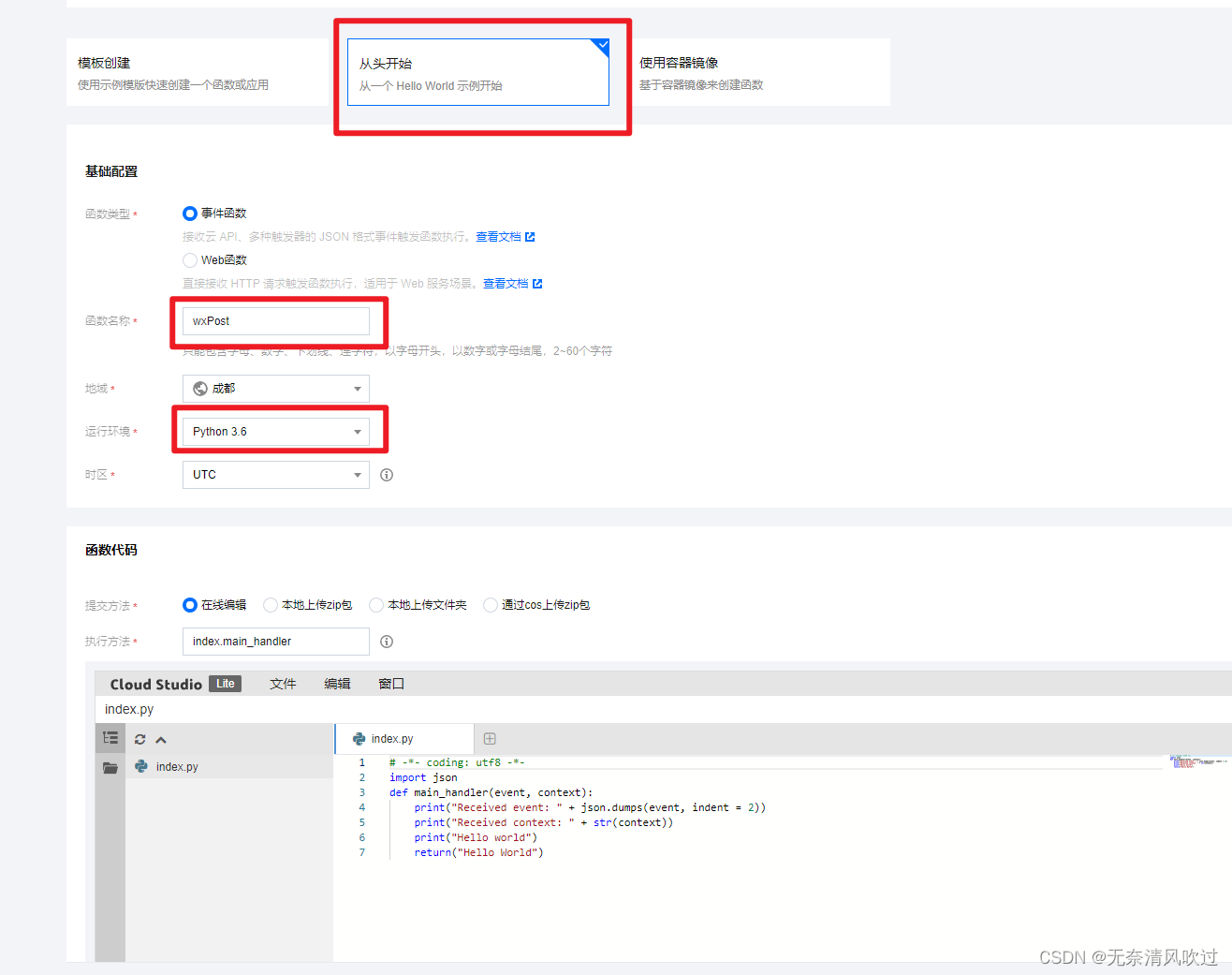Show the info tooltip next to the UTC timezone

pyautogui.click(x=387, y=475)
